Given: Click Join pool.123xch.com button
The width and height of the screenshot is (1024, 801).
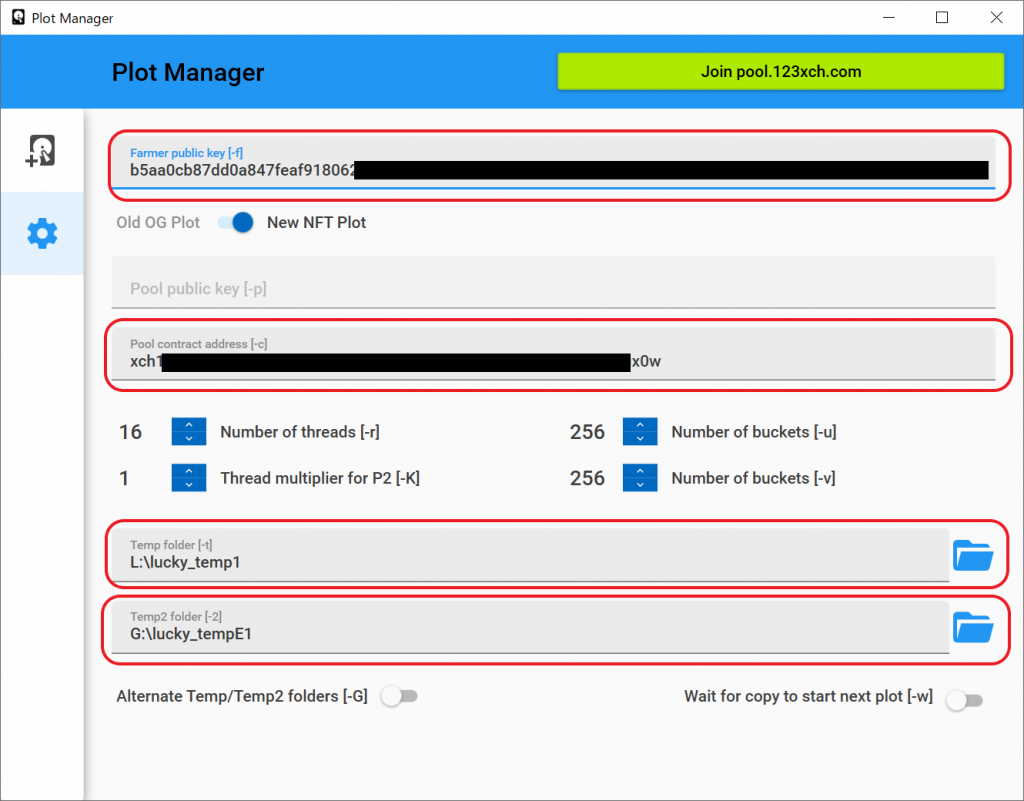Looking at the screenshot, I should (x=780, y=72).
